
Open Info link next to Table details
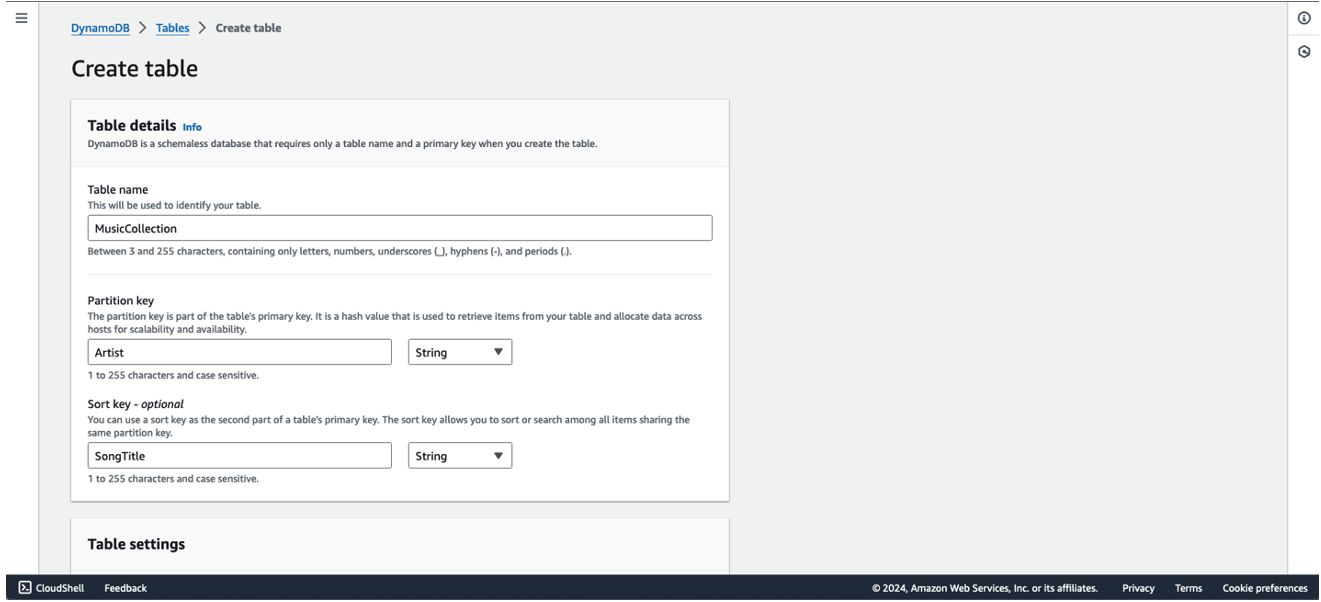click(192, 127)
